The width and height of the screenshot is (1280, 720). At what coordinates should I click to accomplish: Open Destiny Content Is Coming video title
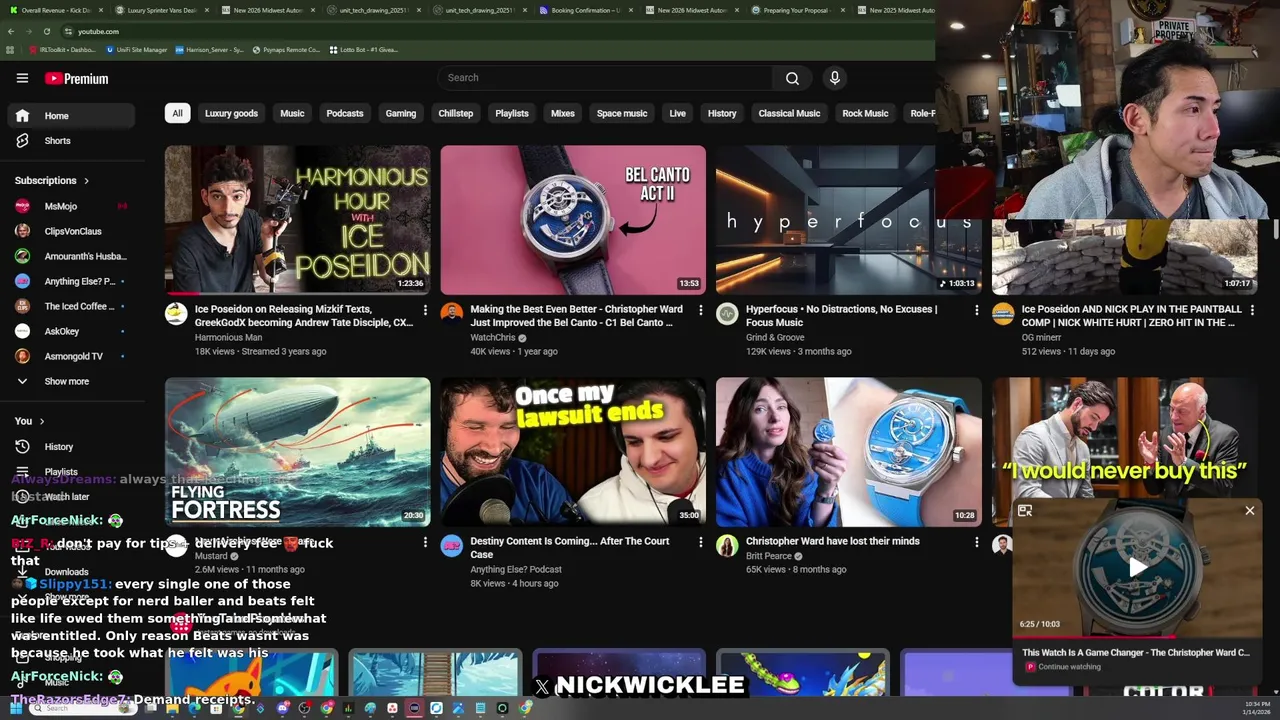click(570, 548)
